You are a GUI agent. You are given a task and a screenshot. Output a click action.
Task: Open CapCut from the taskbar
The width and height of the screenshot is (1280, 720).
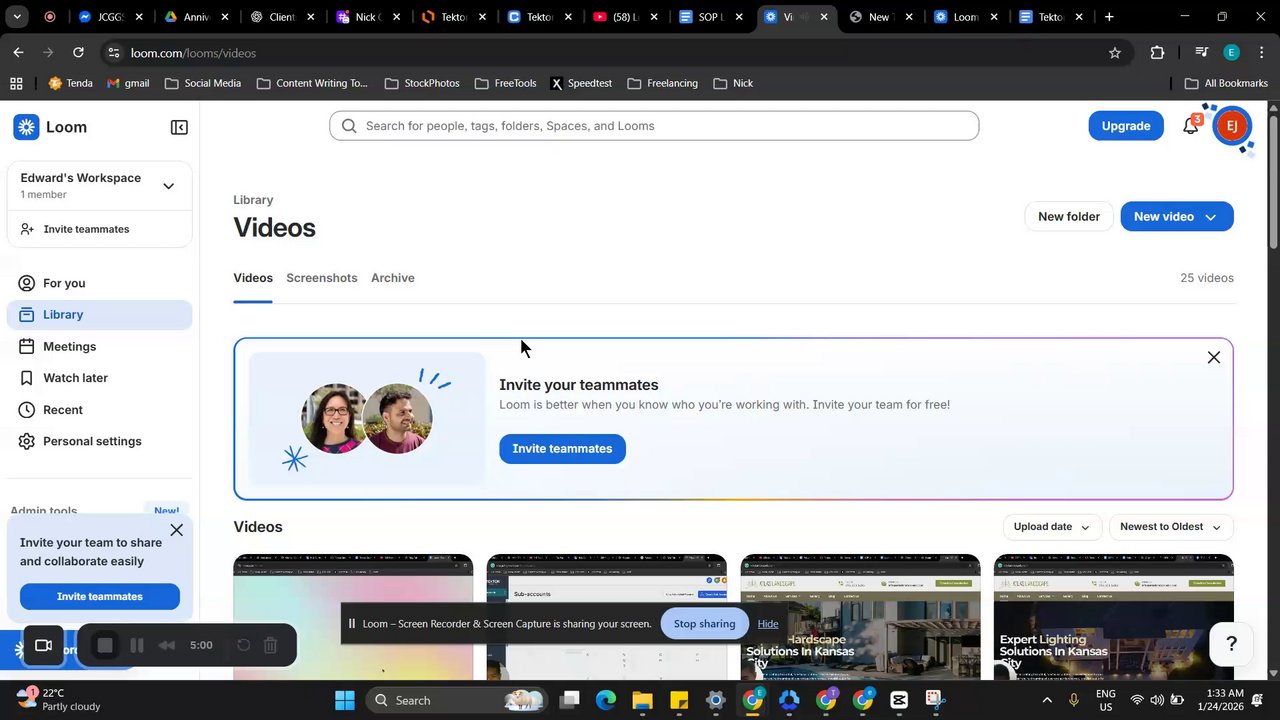tap(899, 700)
